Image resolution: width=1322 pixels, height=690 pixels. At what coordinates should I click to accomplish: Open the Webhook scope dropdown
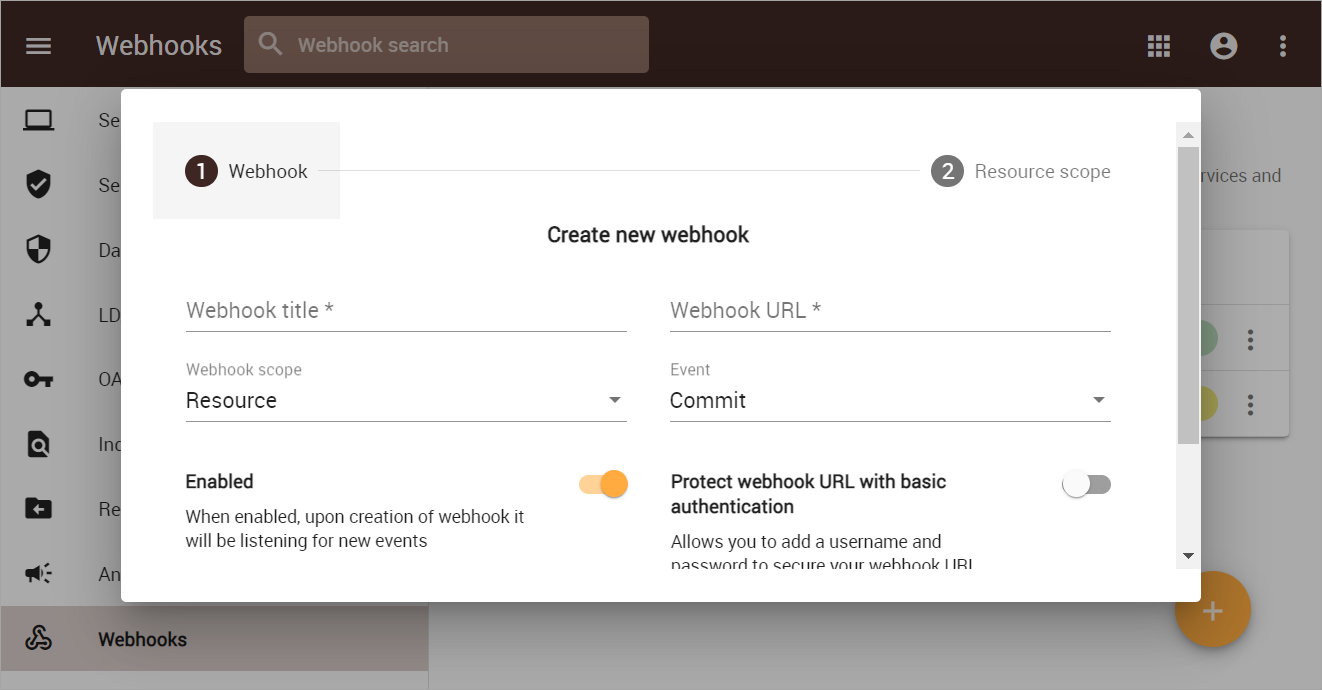(405, 400)
